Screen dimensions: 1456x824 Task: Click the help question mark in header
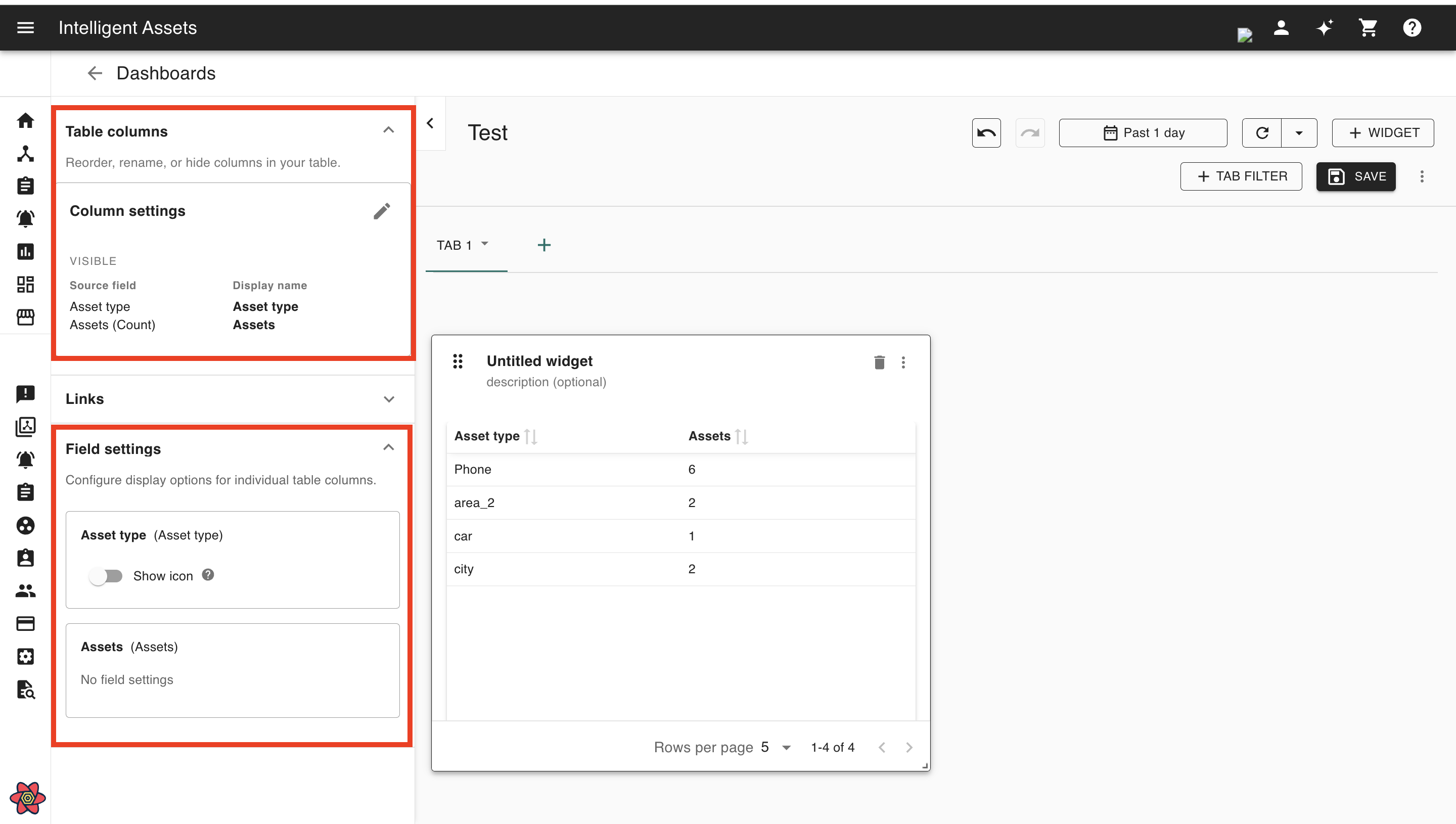click(x=1412, y=28)
